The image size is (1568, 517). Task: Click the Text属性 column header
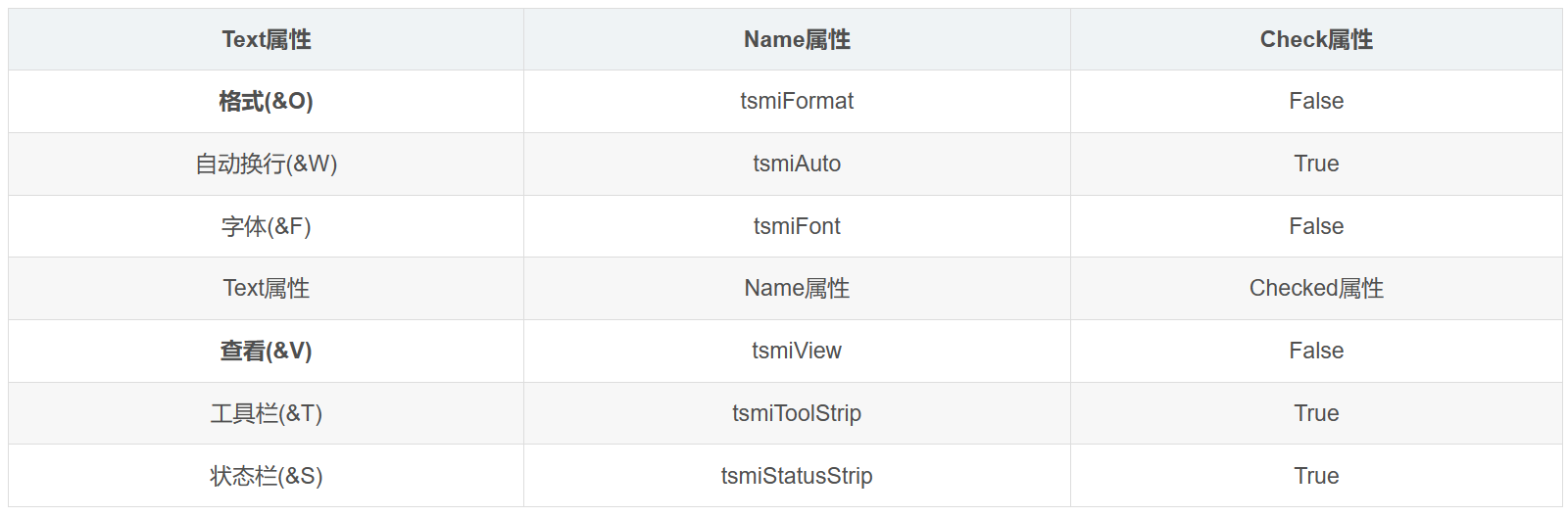click(266, 39)
